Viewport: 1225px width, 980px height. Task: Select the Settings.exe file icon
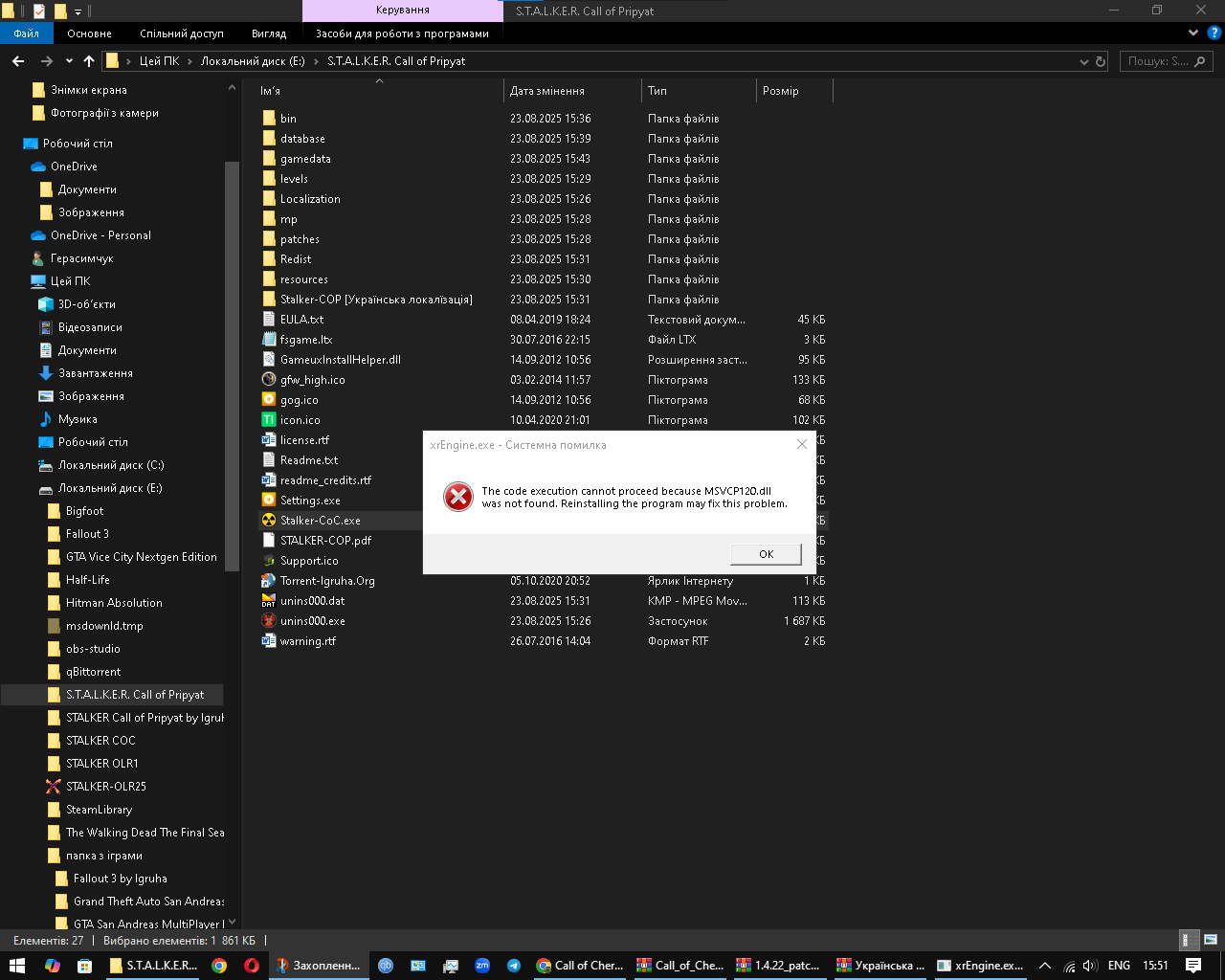(269, 501)
